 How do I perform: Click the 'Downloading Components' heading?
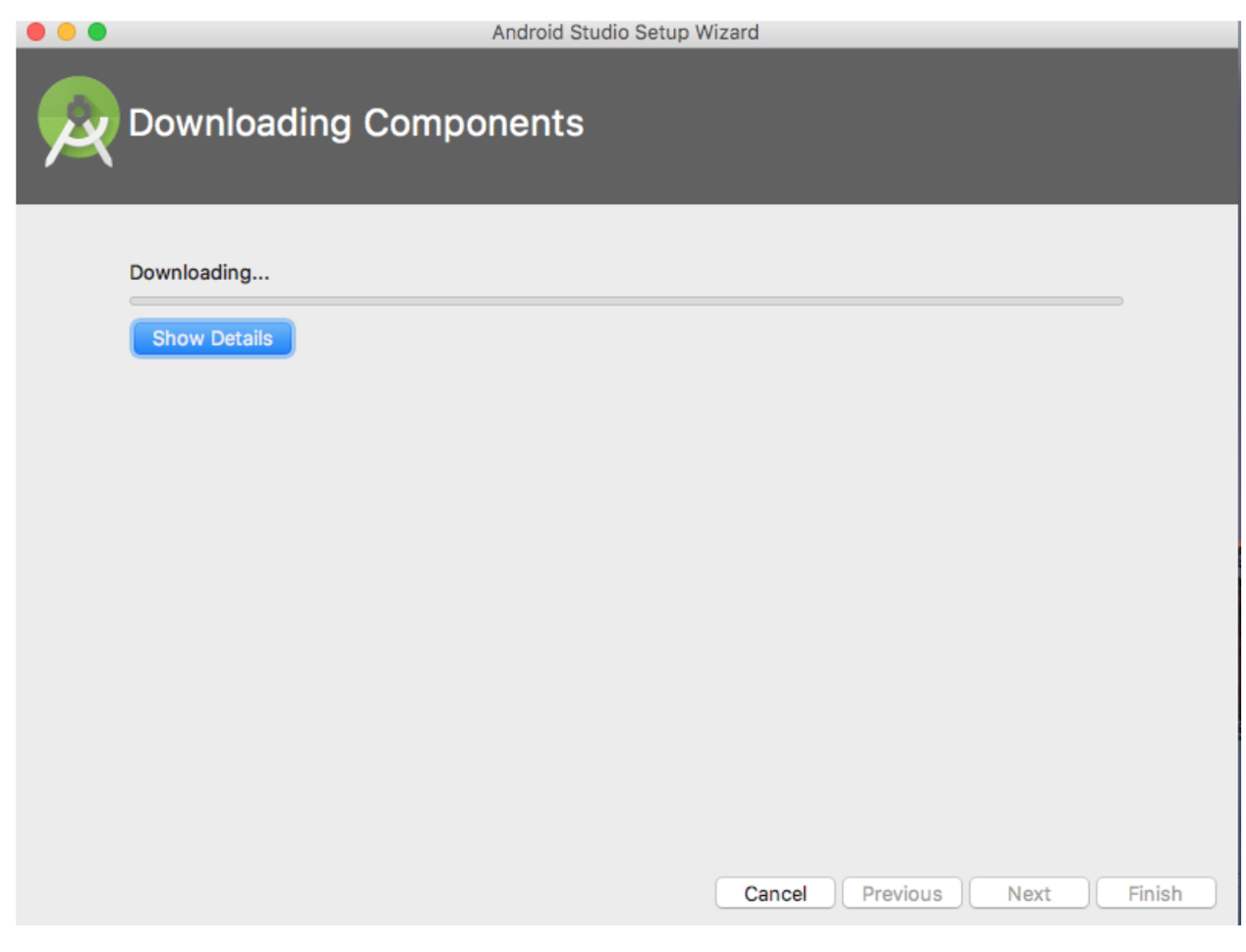pyautogui.click(x=356, y=124)
